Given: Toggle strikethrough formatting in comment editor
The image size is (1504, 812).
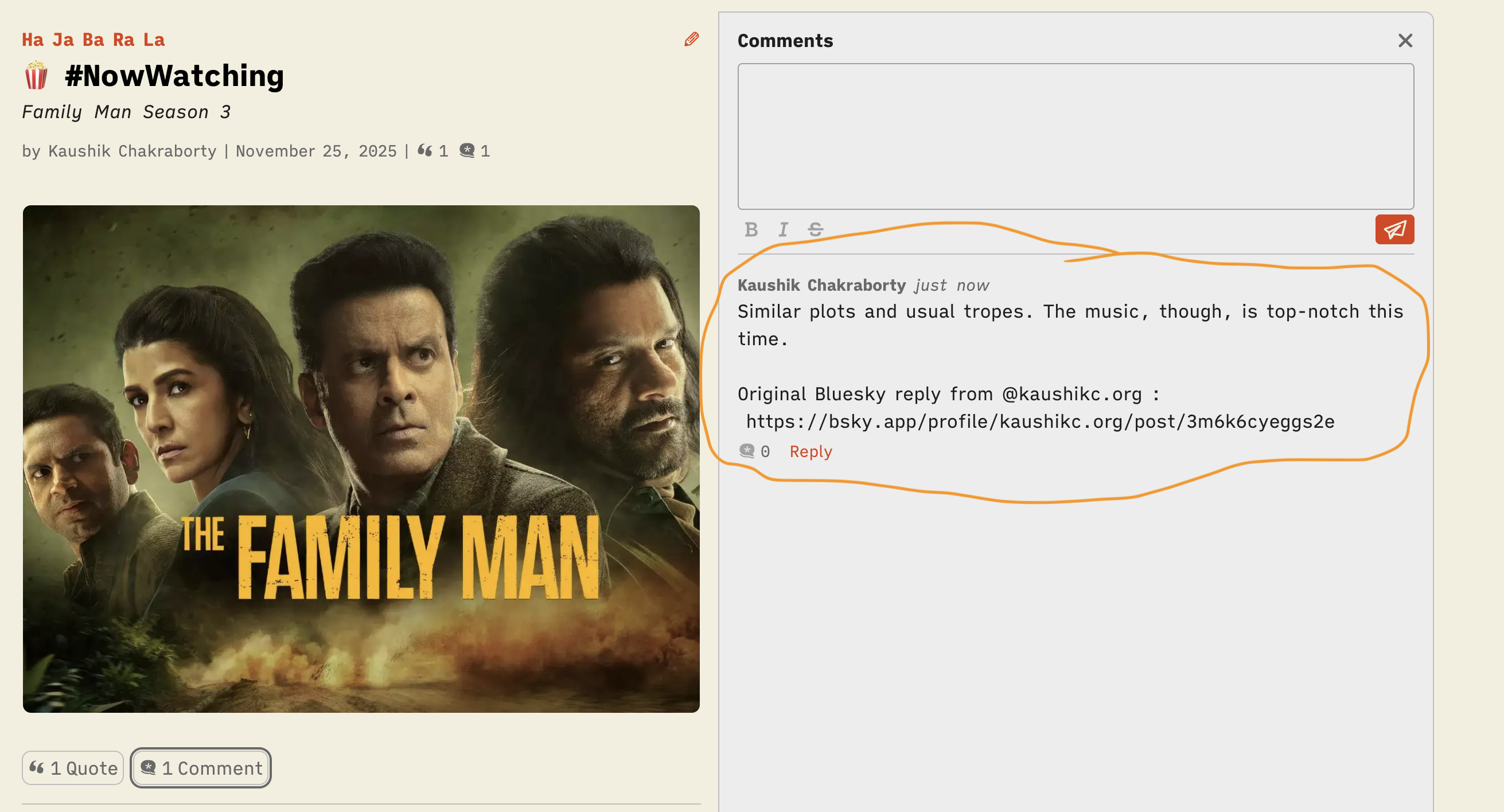Looking at the screenshot, I should [815, 229].
